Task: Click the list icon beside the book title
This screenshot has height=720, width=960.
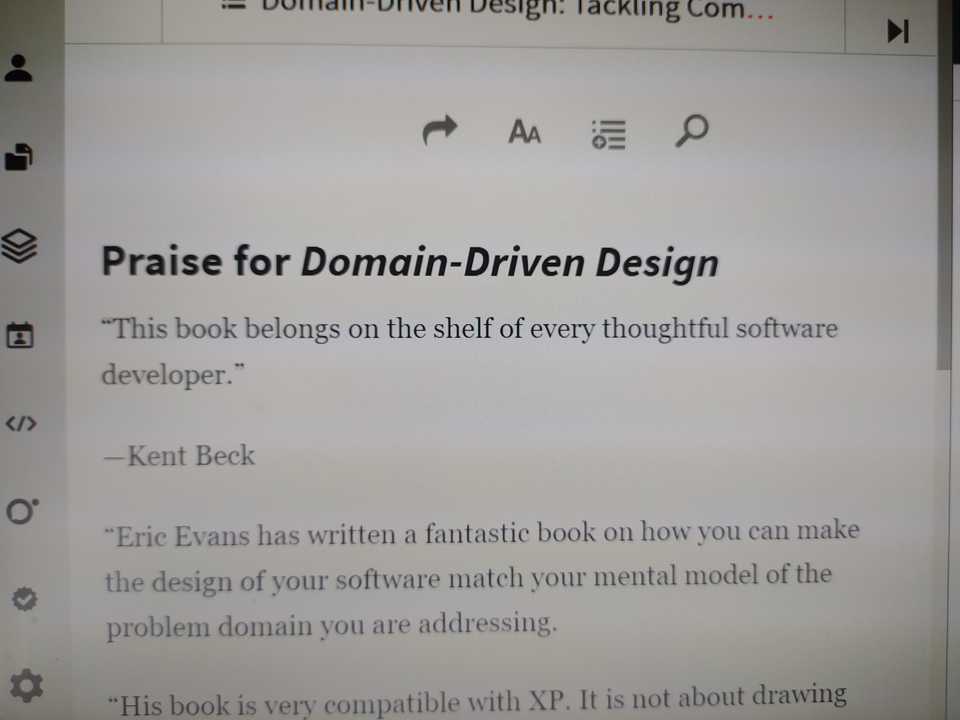Action: click(232, 5)
